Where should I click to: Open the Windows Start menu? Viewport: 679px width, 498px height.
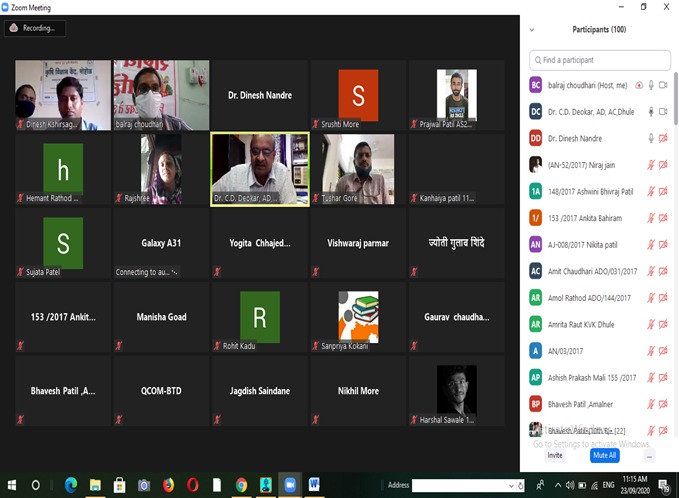[x=12, y=485]
